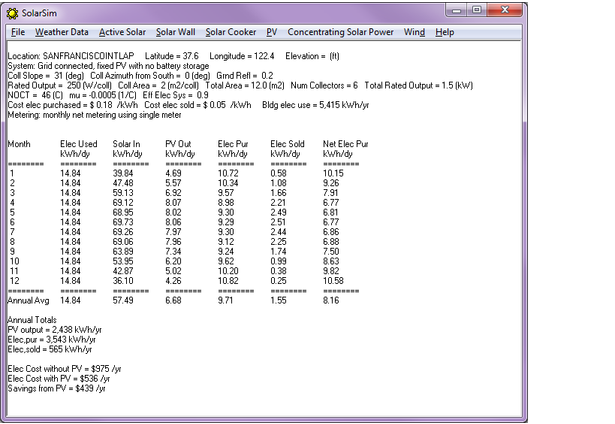Click Solar In value 69.12 for month 4
The image size is (615, 424).
123,203
